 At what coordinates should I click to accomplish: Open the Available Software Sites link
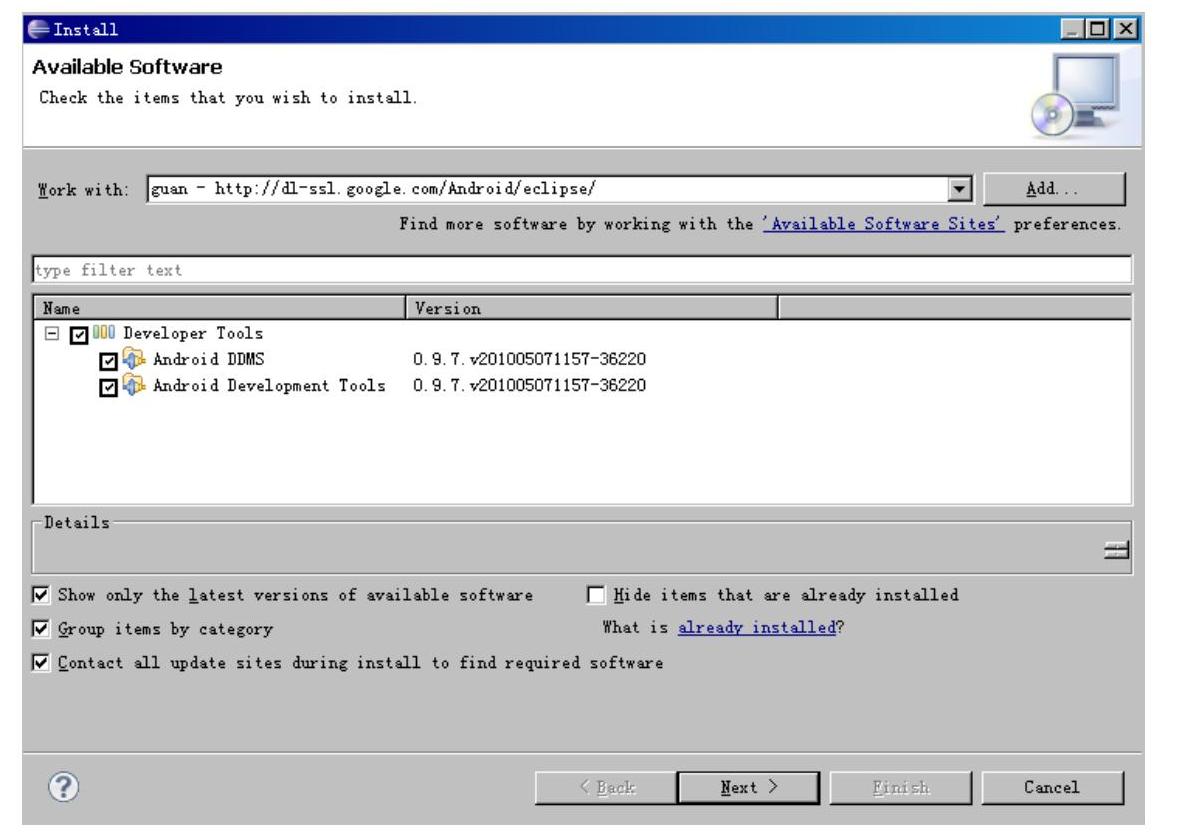click(883, 223)
